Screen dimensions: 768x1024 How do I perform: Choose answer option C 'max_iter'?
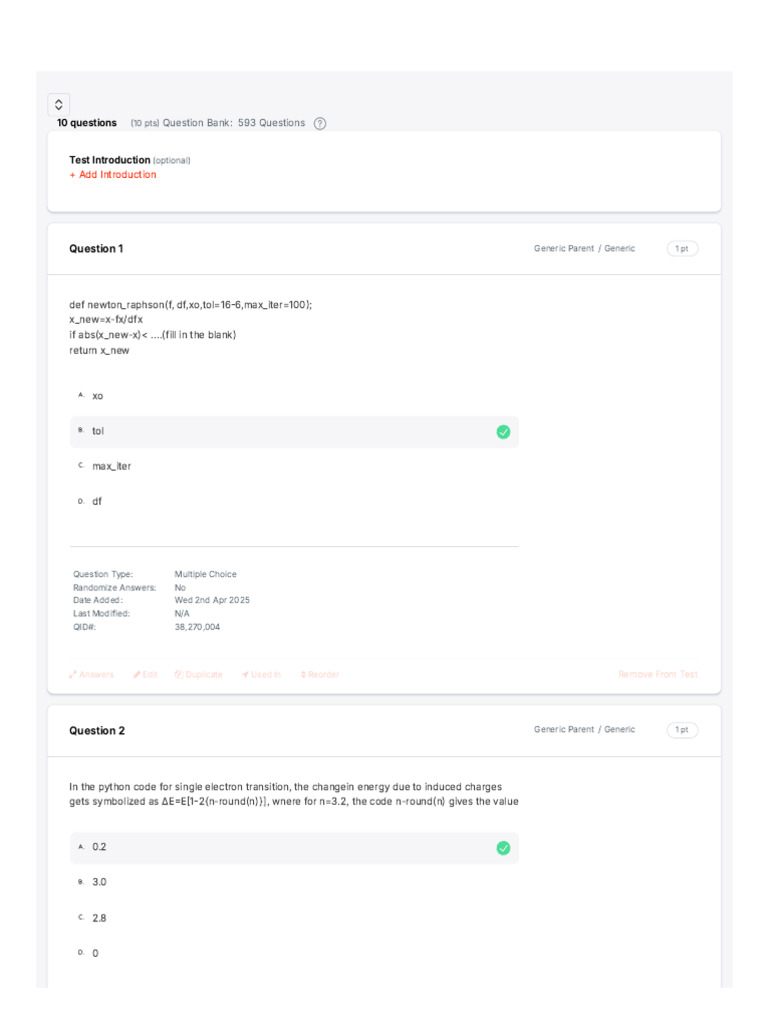coord(111,466)
